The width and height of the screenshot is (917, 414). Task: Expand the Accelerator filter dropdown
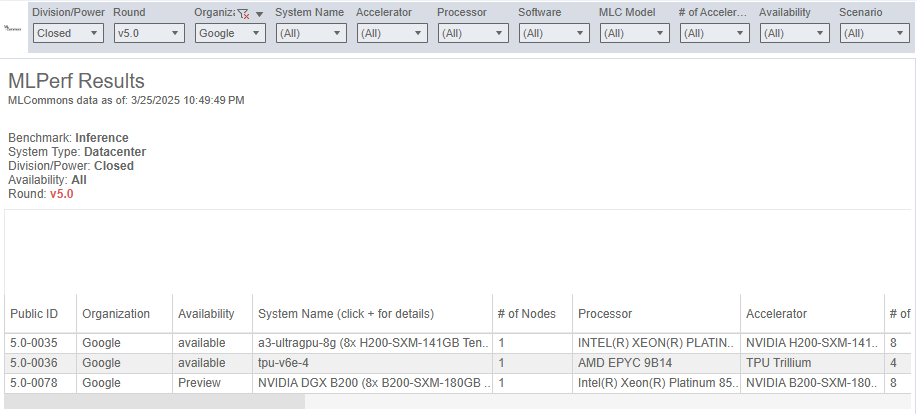point(392,33)
